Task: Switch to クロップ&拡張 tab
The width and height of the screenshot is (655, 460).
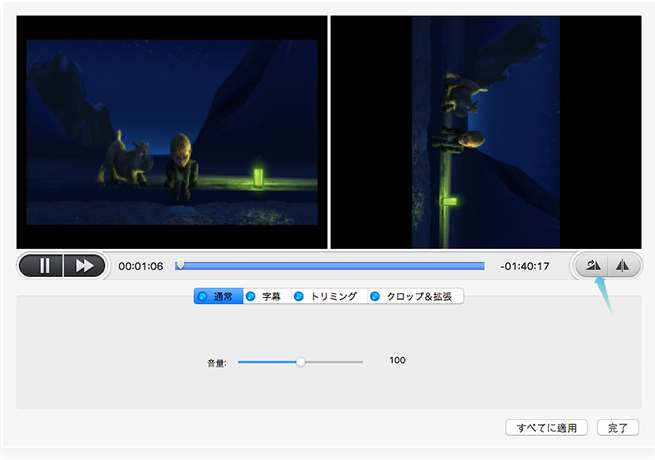Action: (415, 296)
